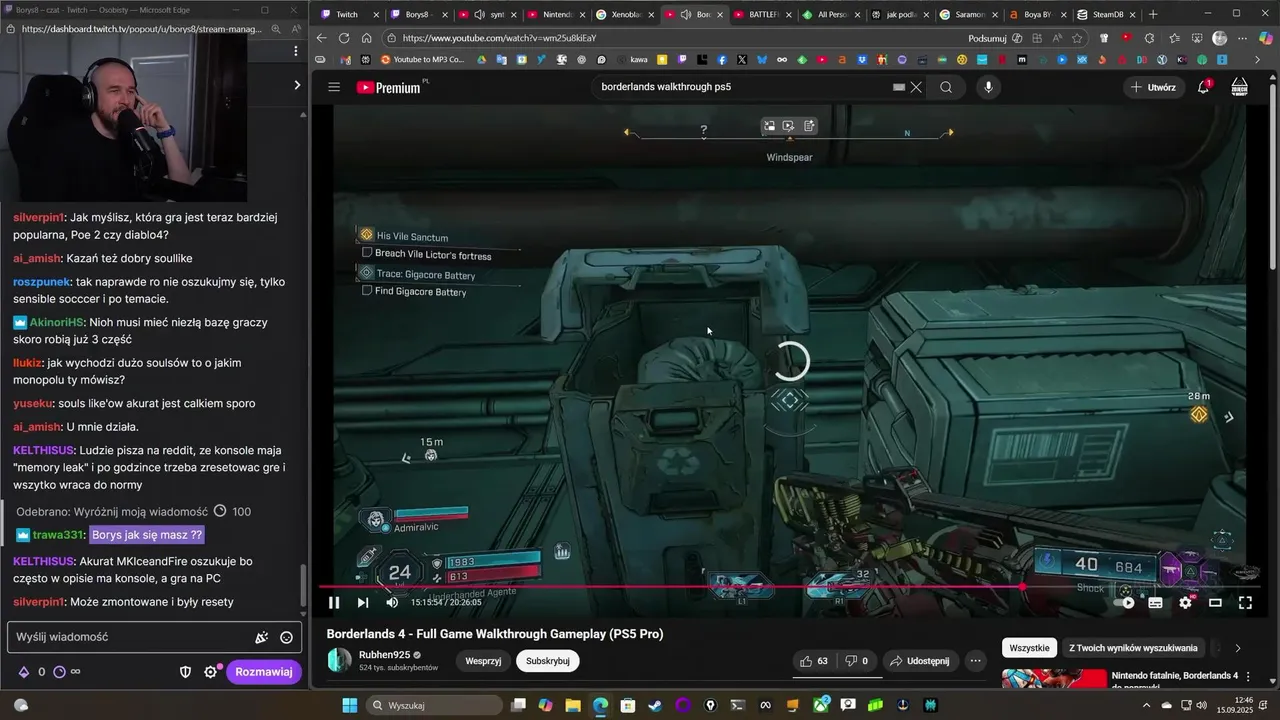Open Steam from the taskbar
This screenshot has width=1280, height=720.
pos(654,705)
